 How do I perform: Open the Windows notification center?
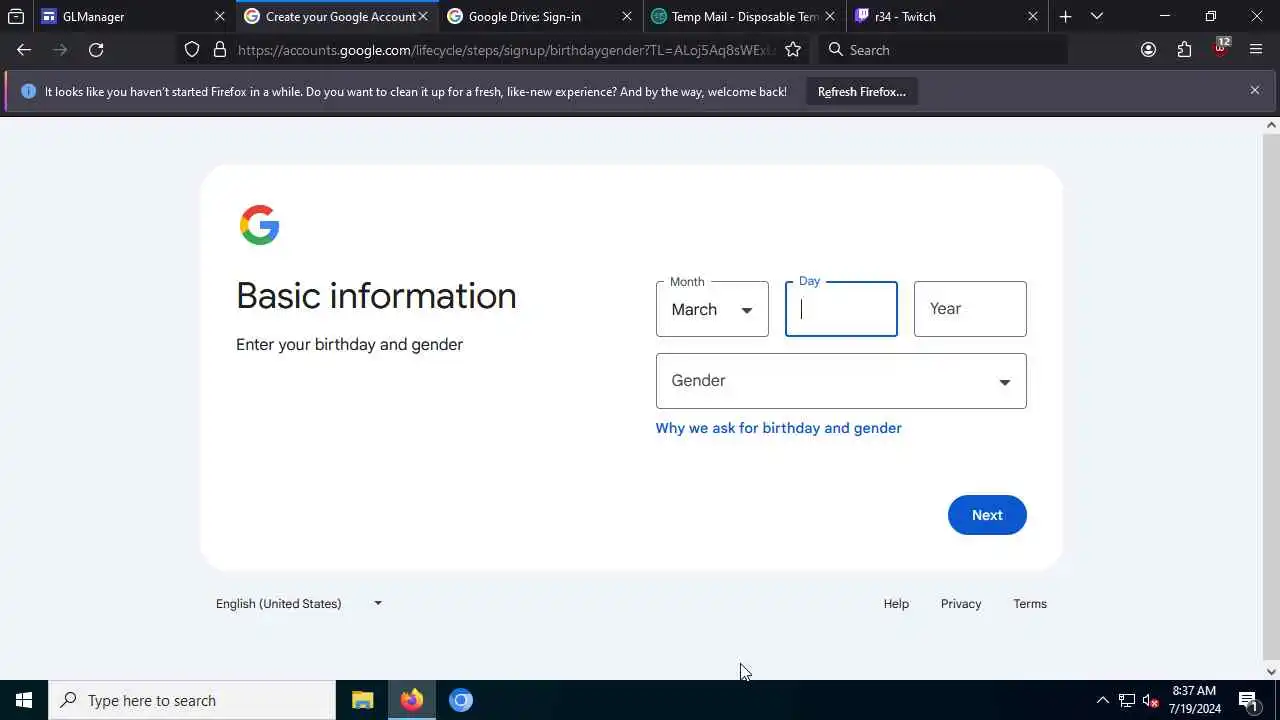click(1248, 700)
